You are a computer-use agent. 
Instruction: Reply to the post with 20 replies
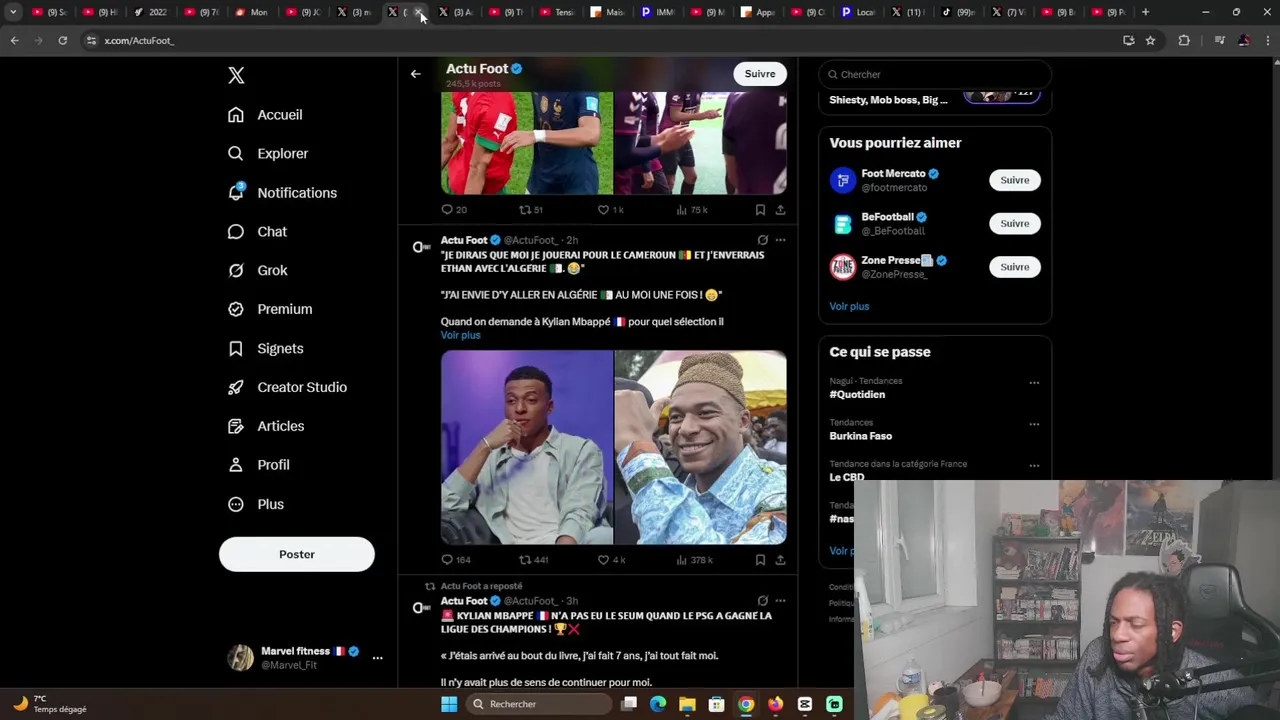[454, 210]
